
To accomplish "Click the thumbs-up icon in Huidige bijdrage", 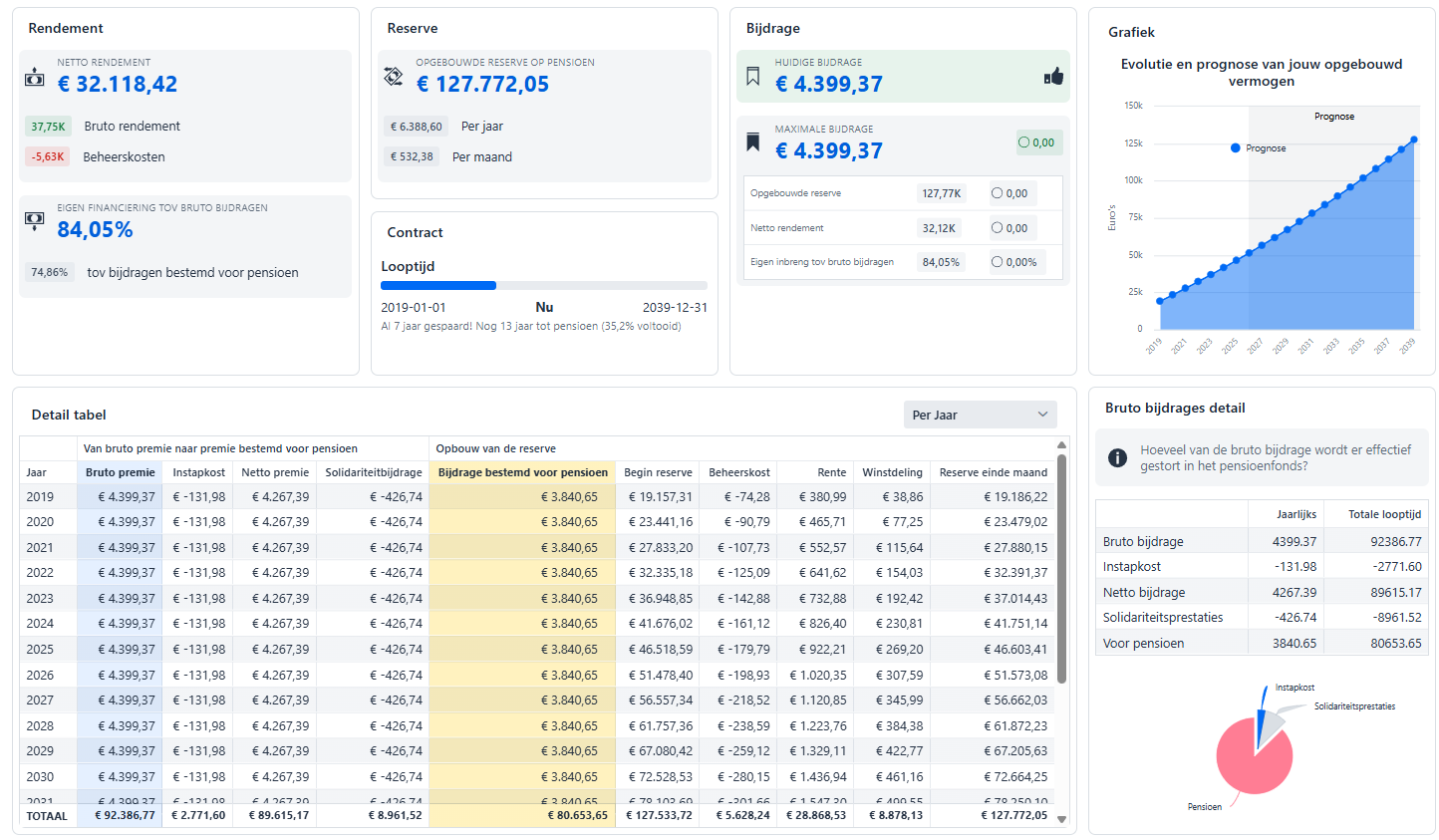I will pyautogui.click(x=1053, y=77).
